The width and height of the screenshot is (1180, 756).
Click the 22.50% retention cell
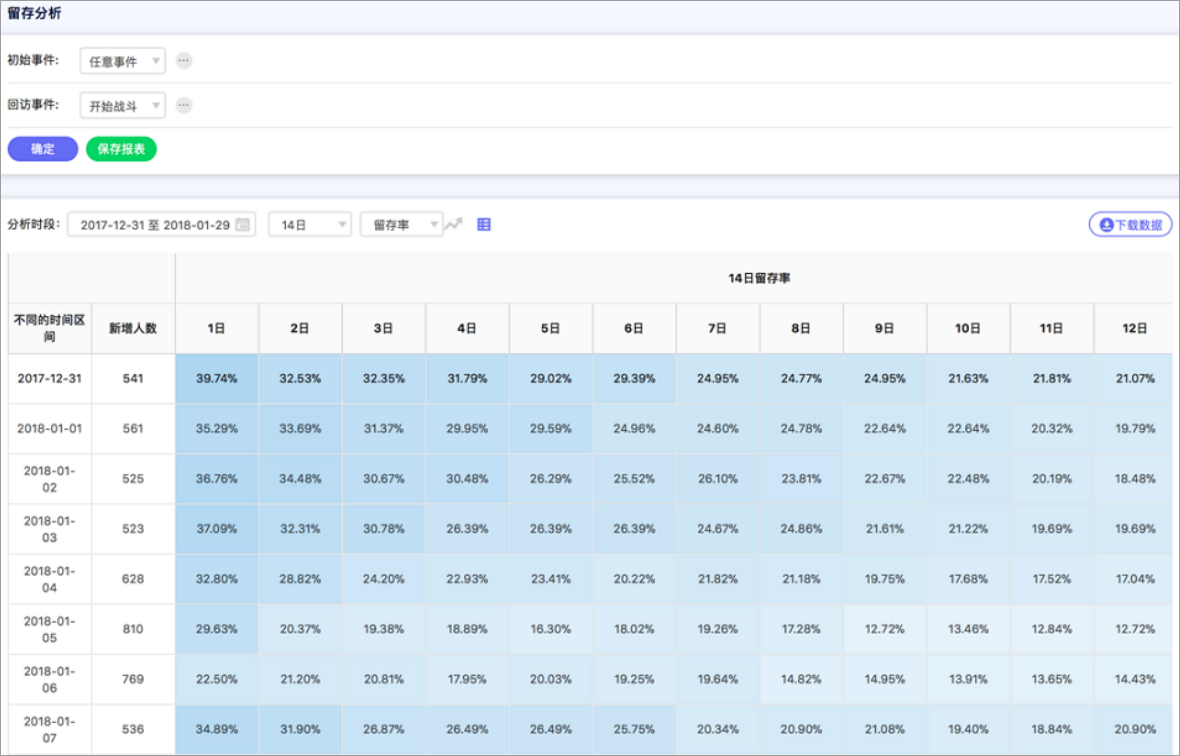217,679
